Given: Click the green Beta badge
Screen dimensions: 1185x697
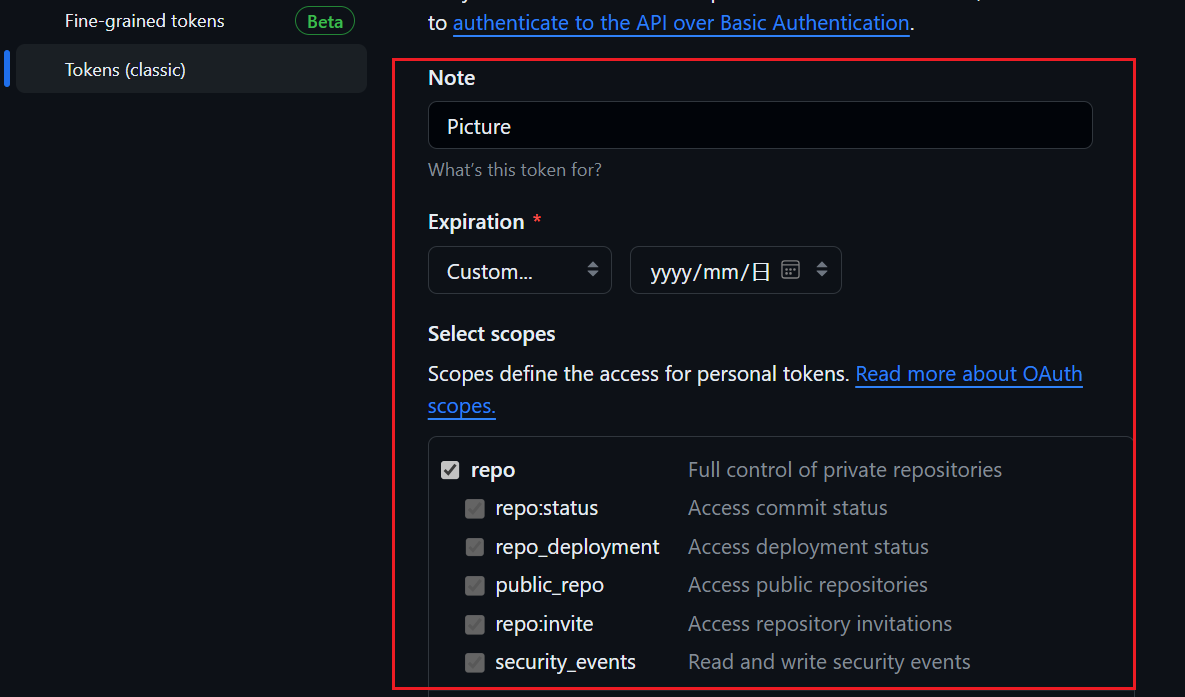Looking at the screenshot, I should point(324,20).
